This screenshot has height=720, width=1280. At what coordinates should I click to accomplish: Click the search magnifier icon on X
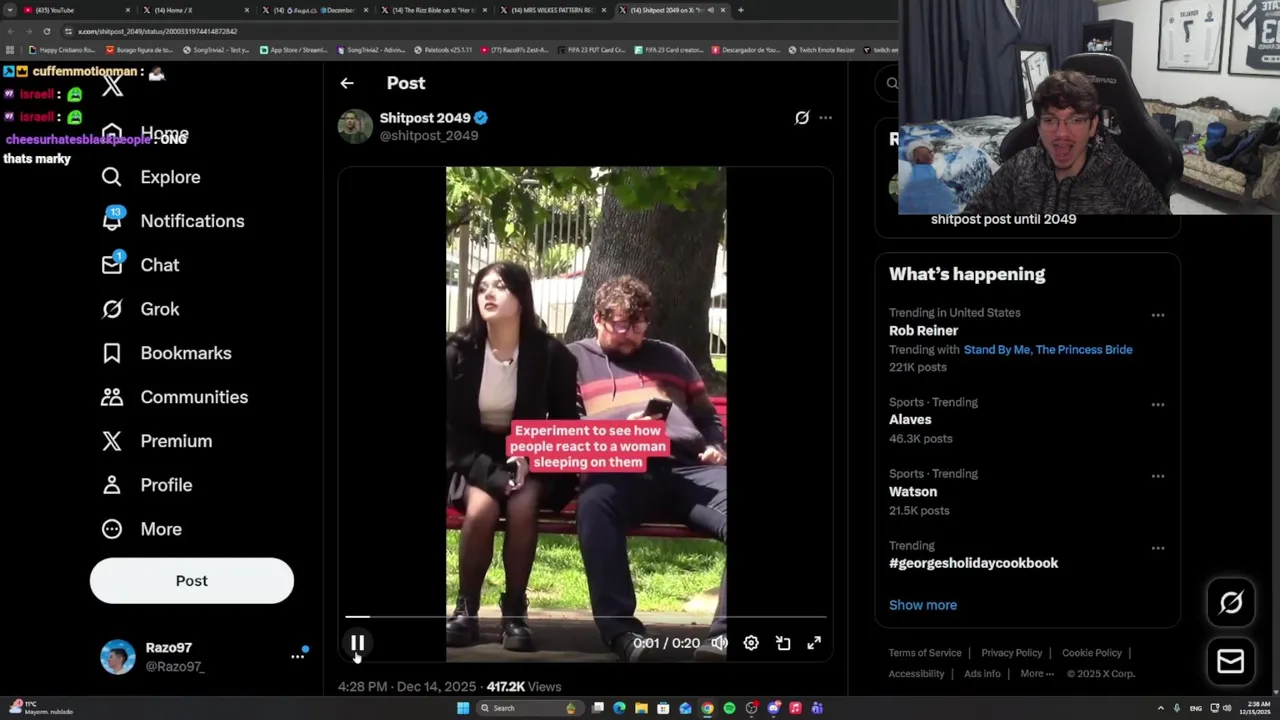pyautogui.click(x=892, y=84)
